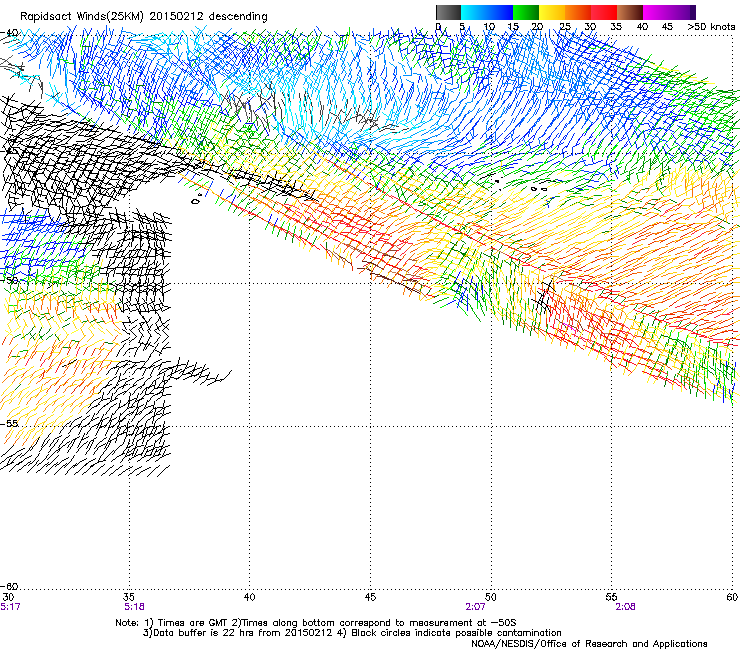Click the '35' longitude label on bottom axis
Viewport: 740px width, 650px height.
pos(129,597)
